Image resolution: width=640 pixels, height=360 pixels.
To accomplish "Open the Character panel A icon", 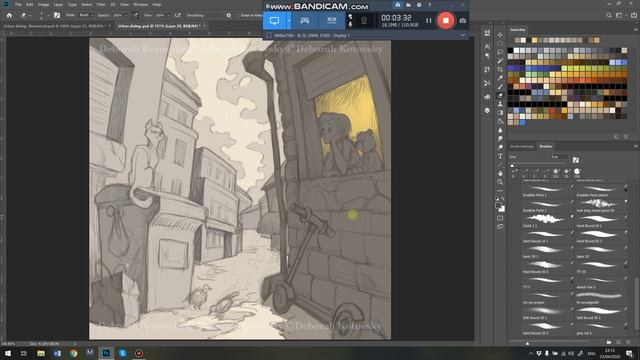I will point(487,47).
